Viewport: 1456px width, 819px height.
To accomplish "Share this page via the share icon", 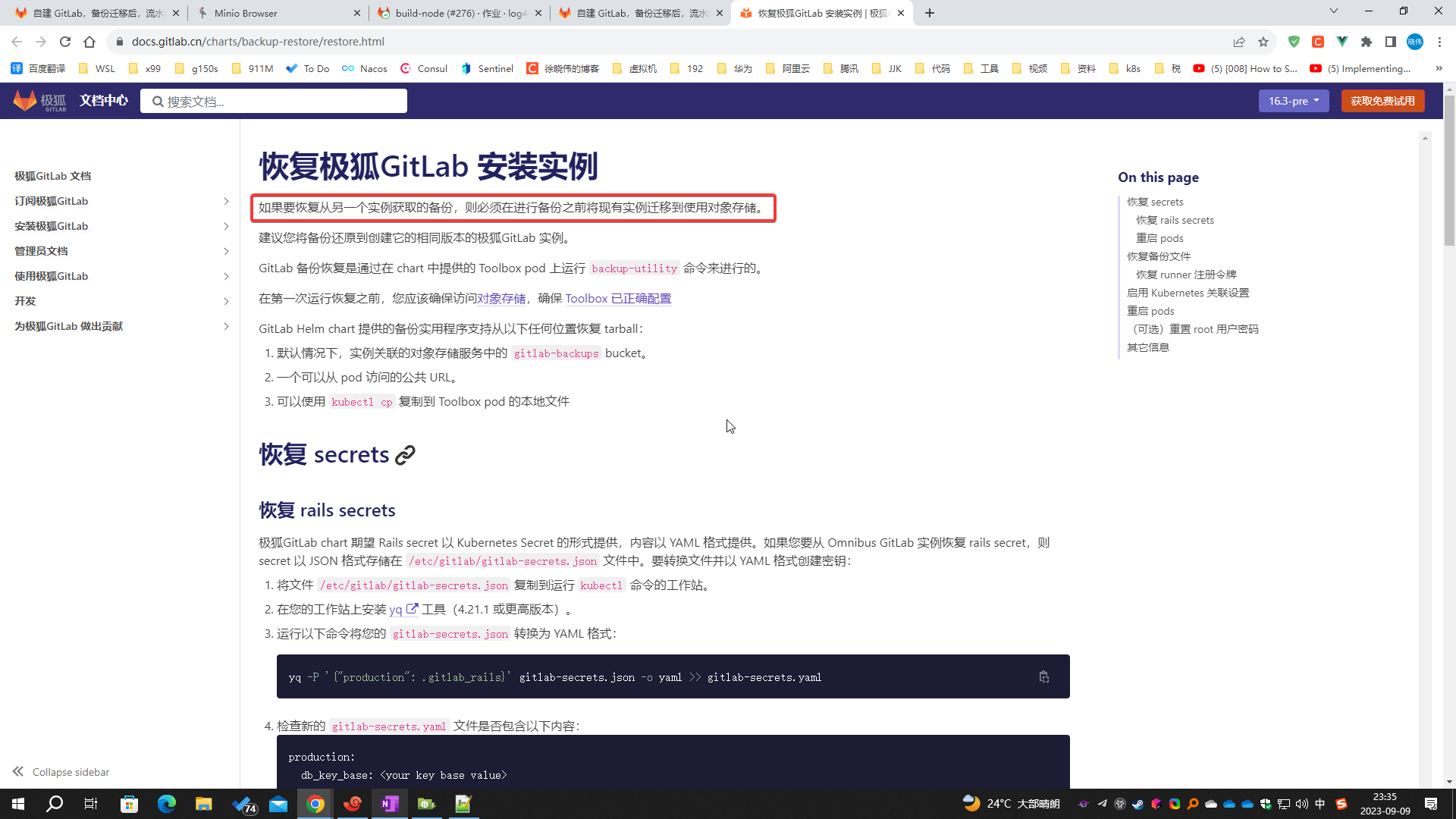I will [x=1239, y=42].
